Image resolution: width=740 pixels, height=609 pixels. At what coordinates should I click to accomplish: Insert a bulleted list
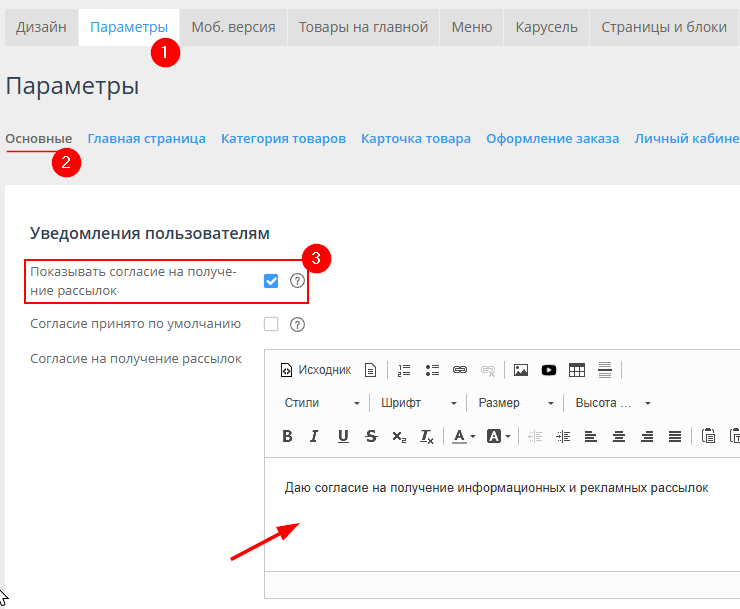[432, 370]
